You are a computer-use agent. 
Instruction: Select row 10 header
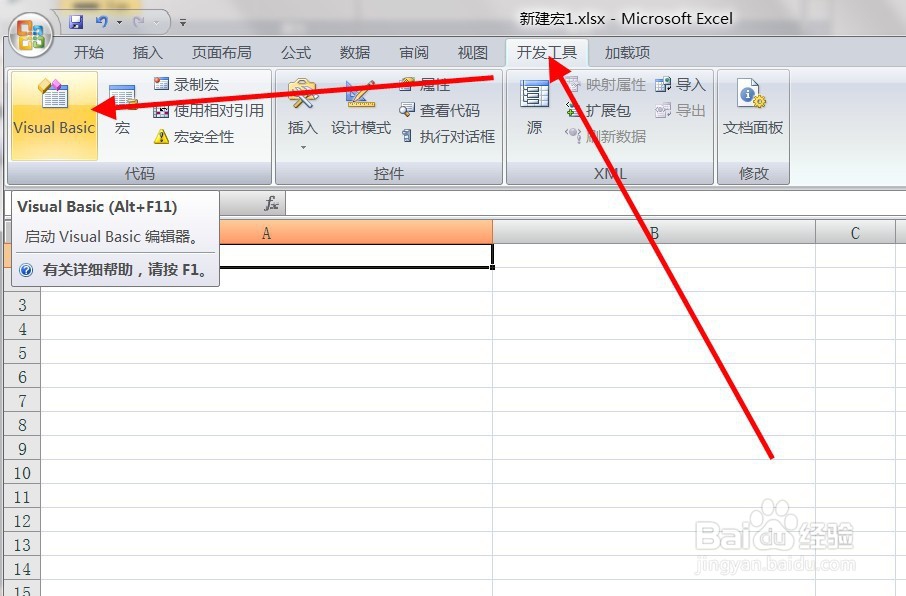coord(23,473)
